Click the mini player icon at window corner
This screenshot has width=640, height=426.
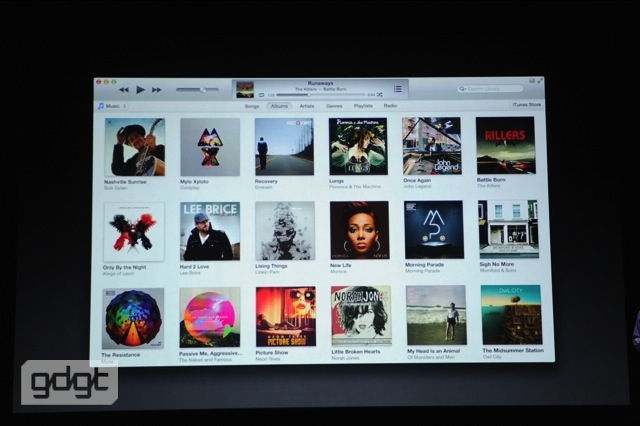pyautogui.click(x=532, y=81)
